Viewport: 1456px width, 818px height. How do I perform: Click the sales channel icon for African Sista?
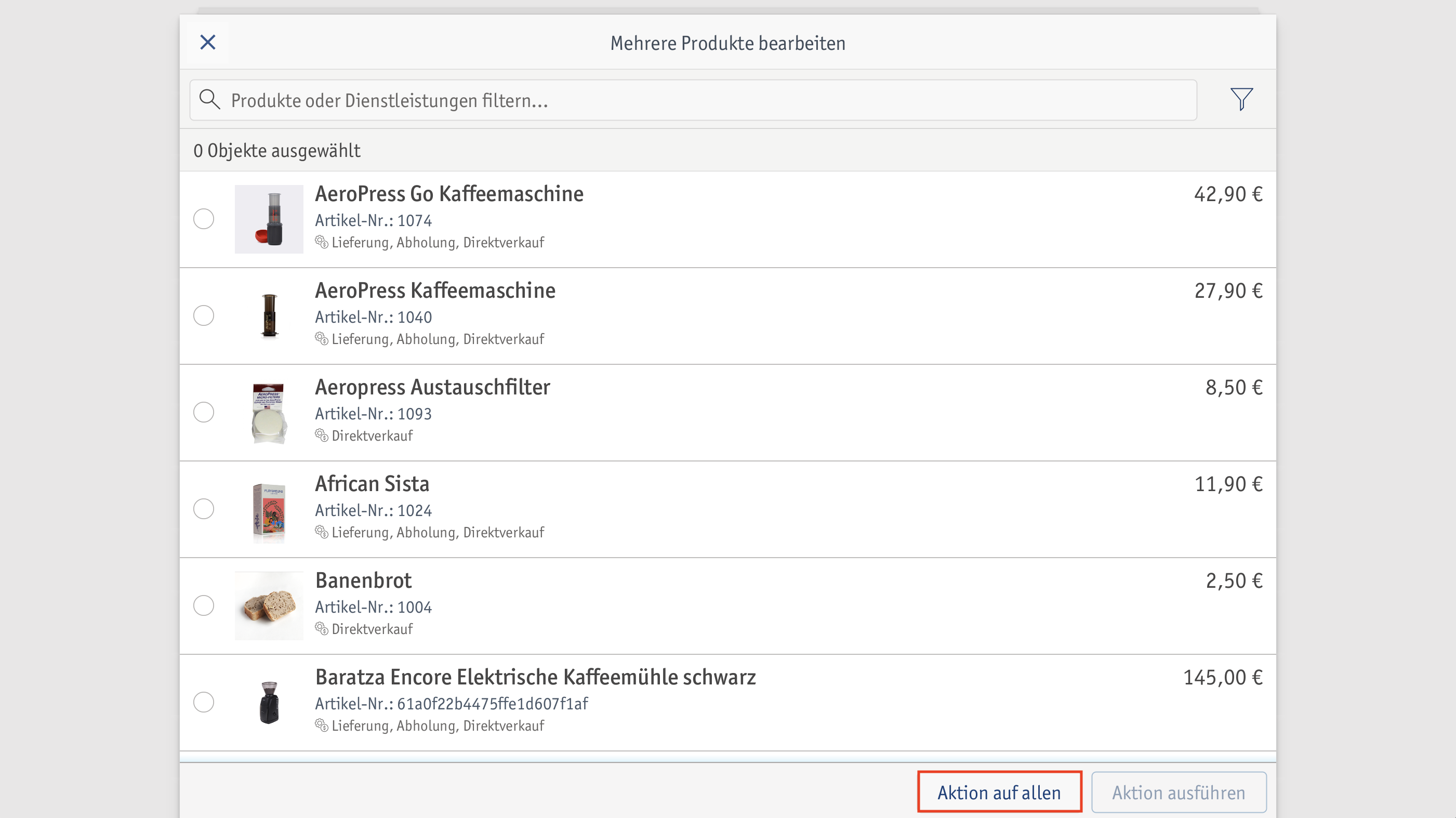tap(322, 532)
